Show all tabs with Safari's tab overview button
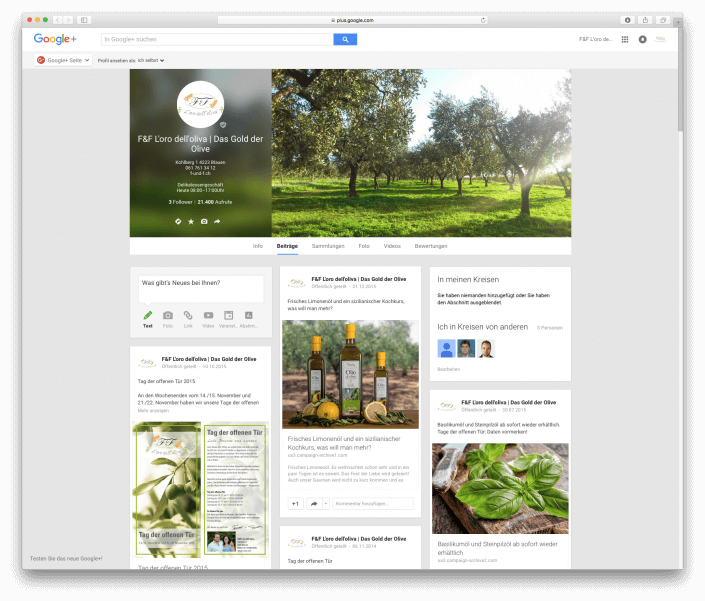705x601 pixels. tap(663, 20)
